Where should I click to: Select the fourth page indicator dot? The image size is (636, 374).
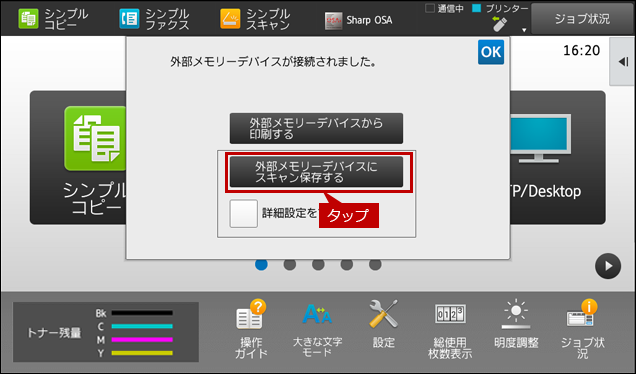pos(346,264)
